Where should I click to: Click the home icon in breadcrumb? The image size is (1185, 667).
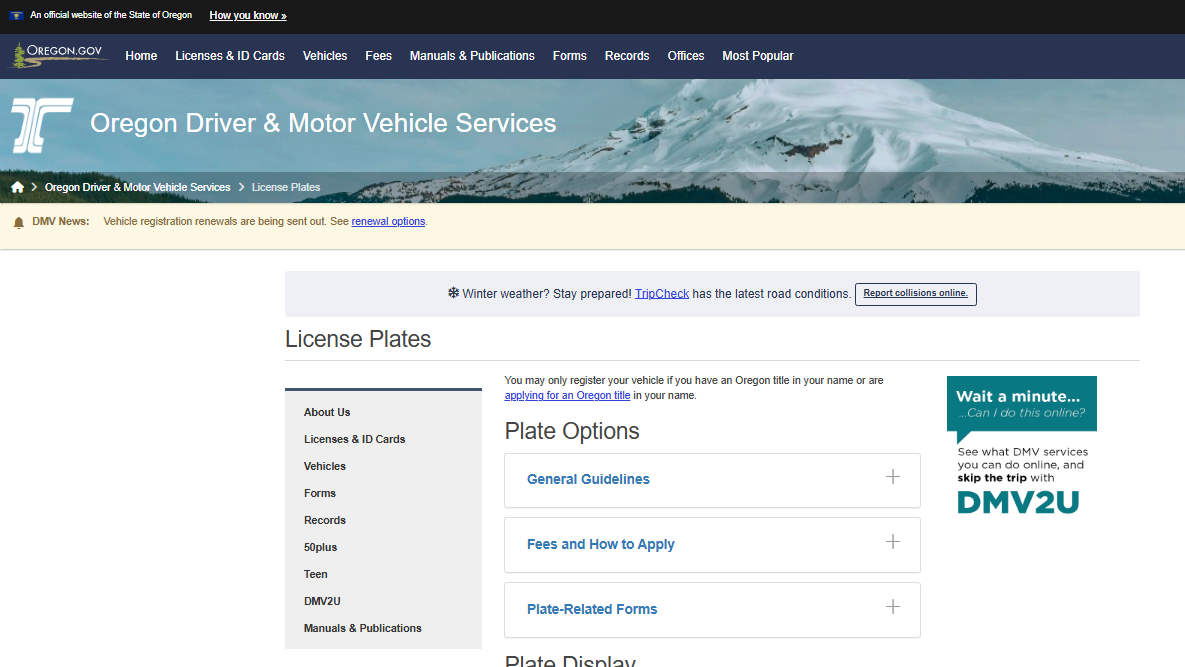pos(17,187)
